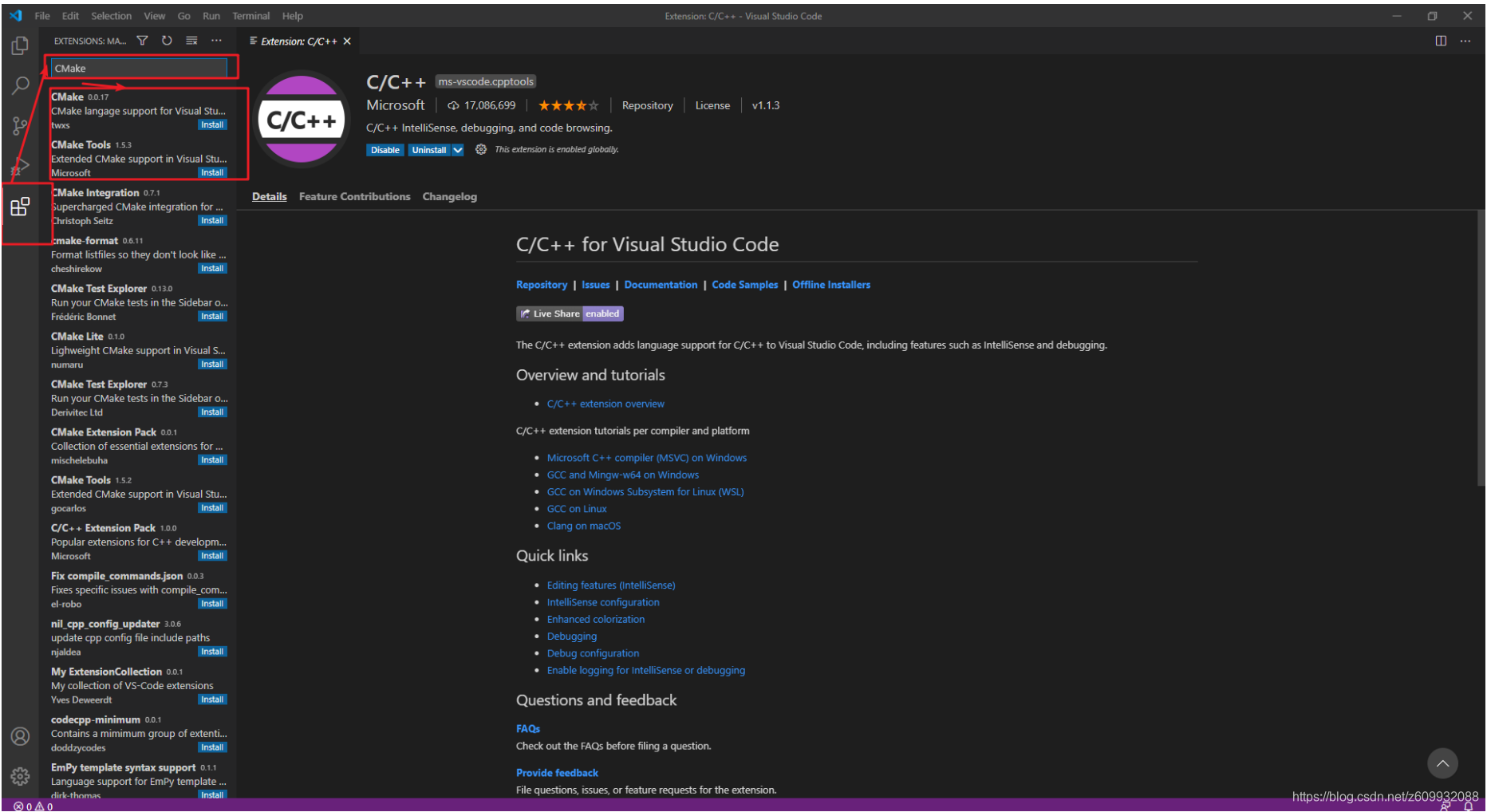Image resolution: width=1487 pixels, height=812 pixels.
Task: Open the Explorer view in the activity bar
Action: (x=20, y=46)
